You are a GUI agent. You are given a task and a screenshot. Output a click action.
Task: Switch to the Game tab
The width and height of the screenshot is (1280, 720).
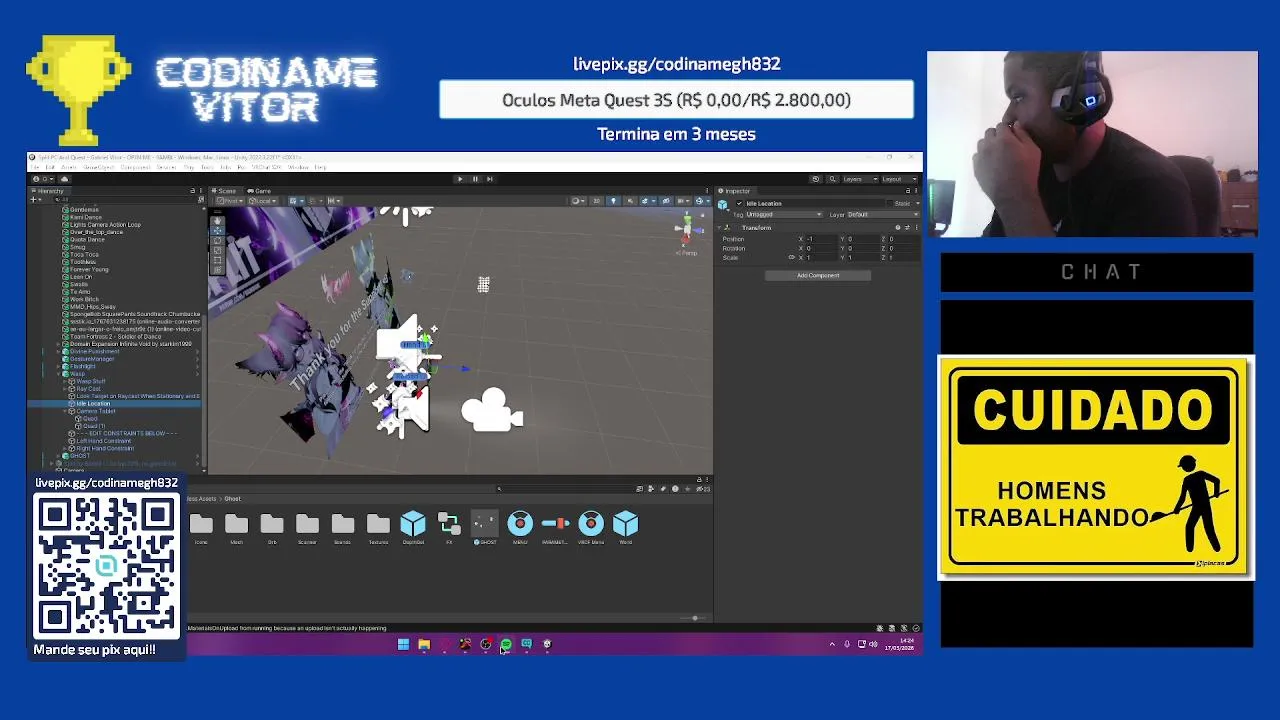coord(259,190)
